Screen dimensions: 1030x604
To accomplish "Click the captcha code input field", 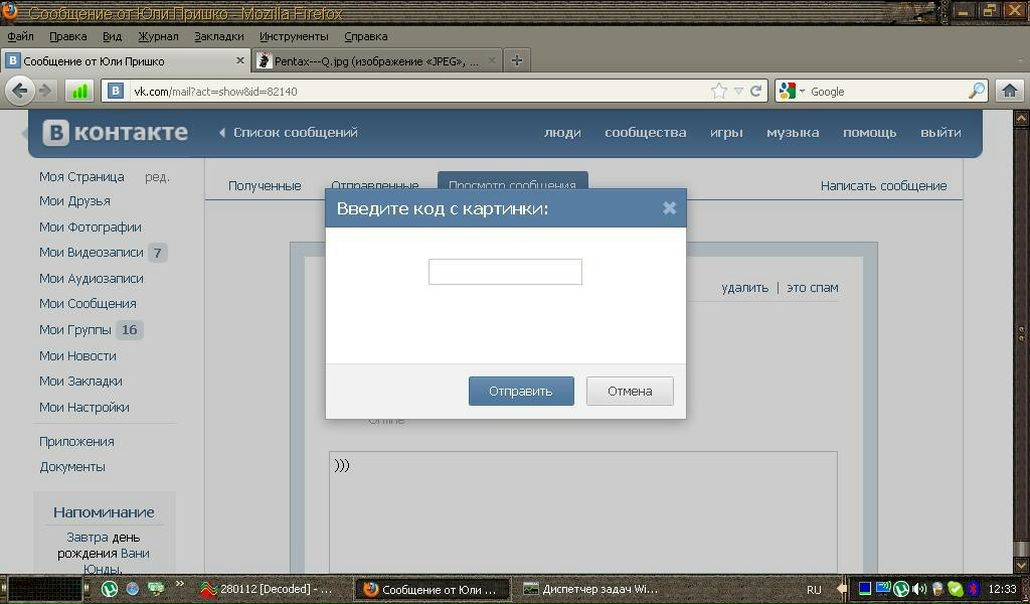I will 505,272.
